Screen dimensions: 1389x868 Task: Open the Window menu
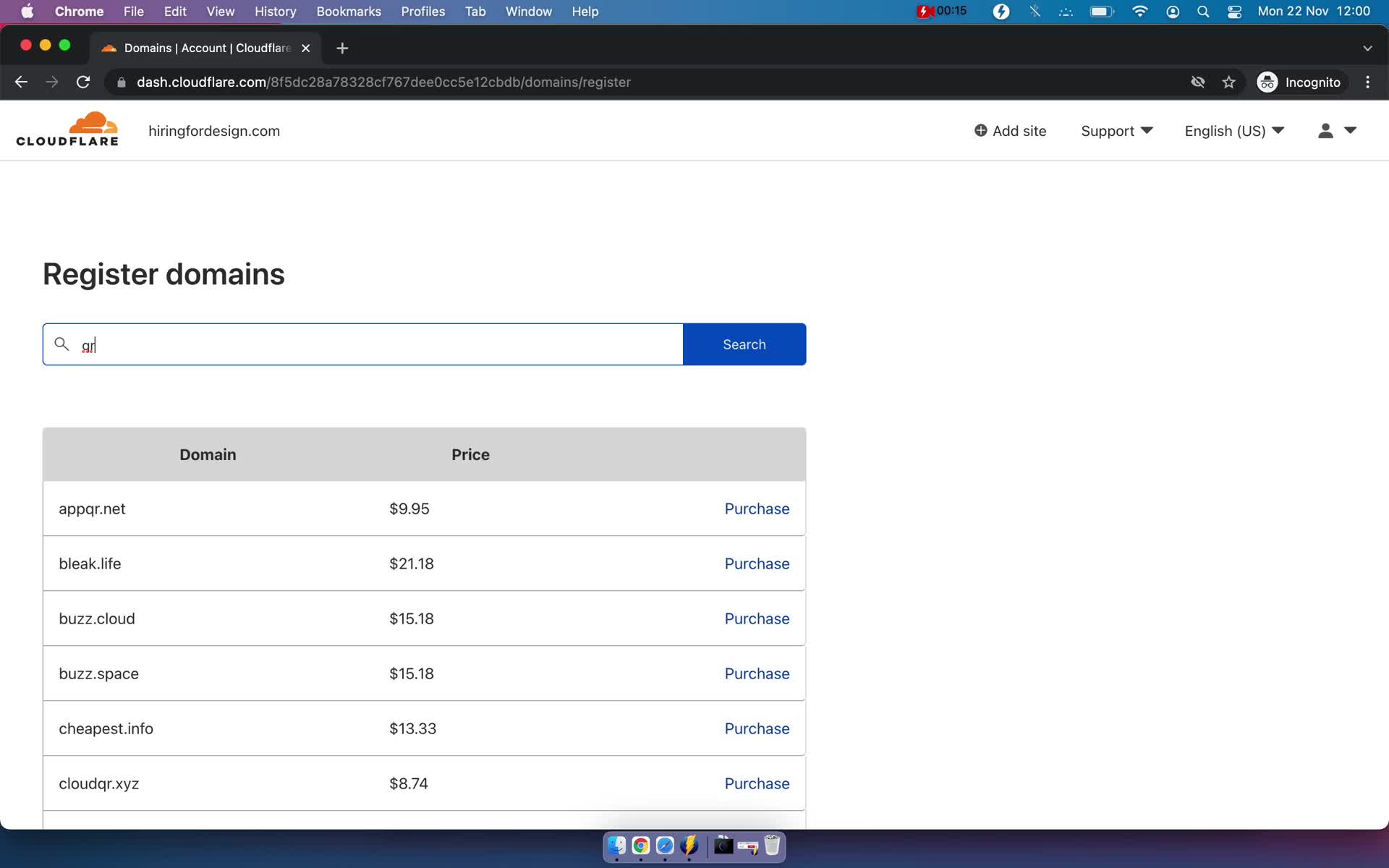point(529,11)
